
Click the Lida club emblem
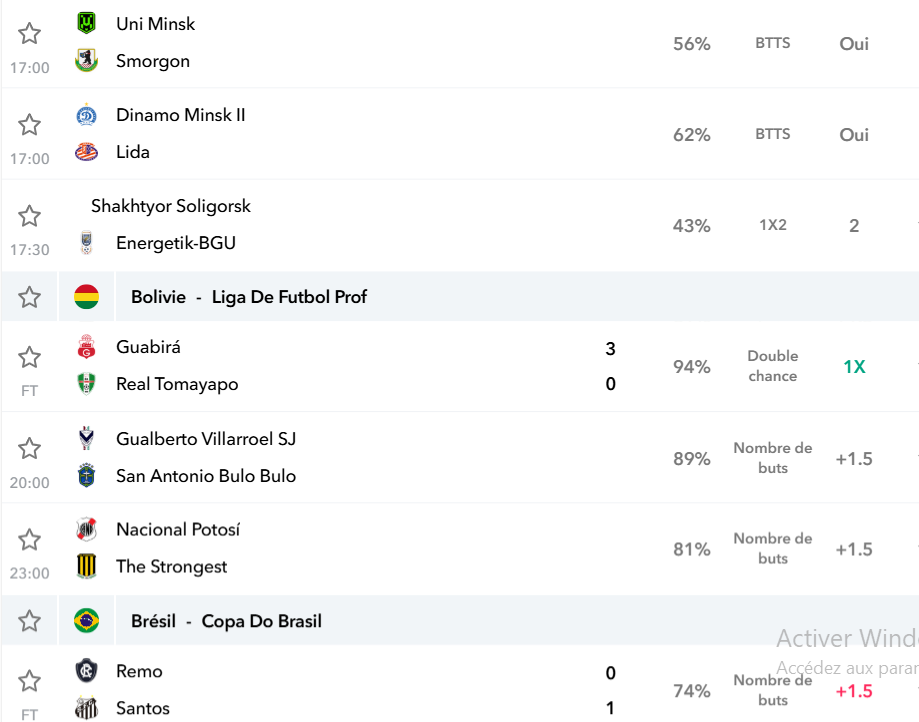pyautogui.click(x=86, y=152)
